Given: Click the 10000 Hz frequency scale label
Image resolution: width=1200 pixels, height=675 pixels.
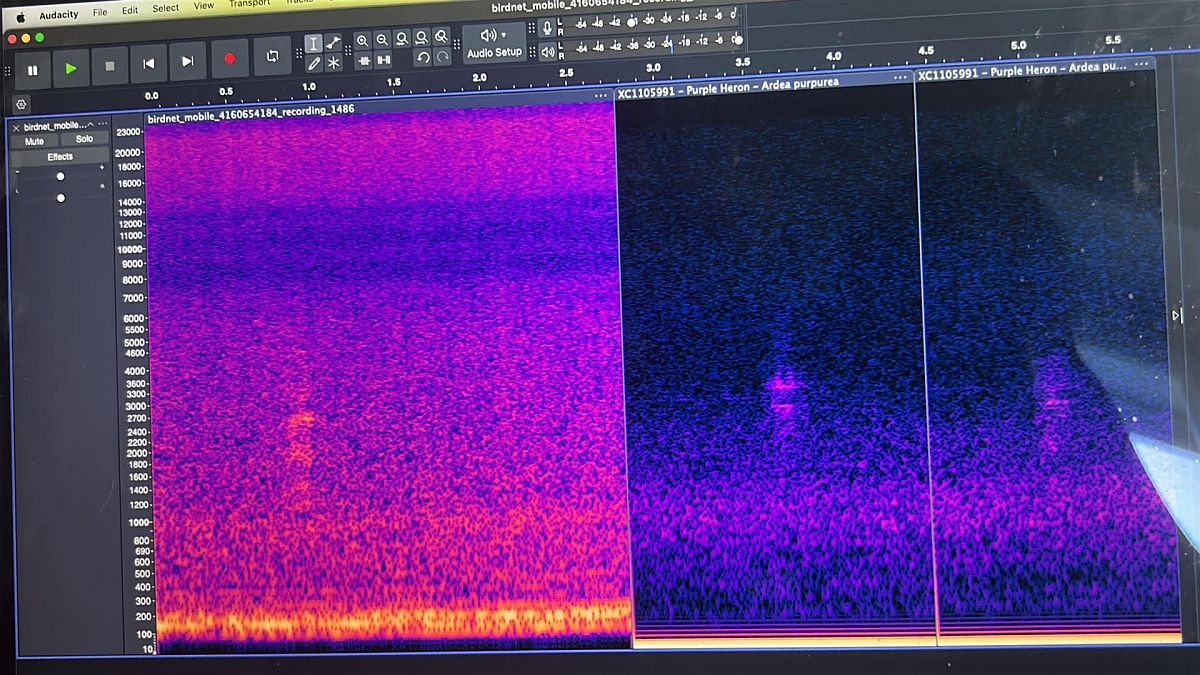Looking at the screenshot, I should pos(131,249).
